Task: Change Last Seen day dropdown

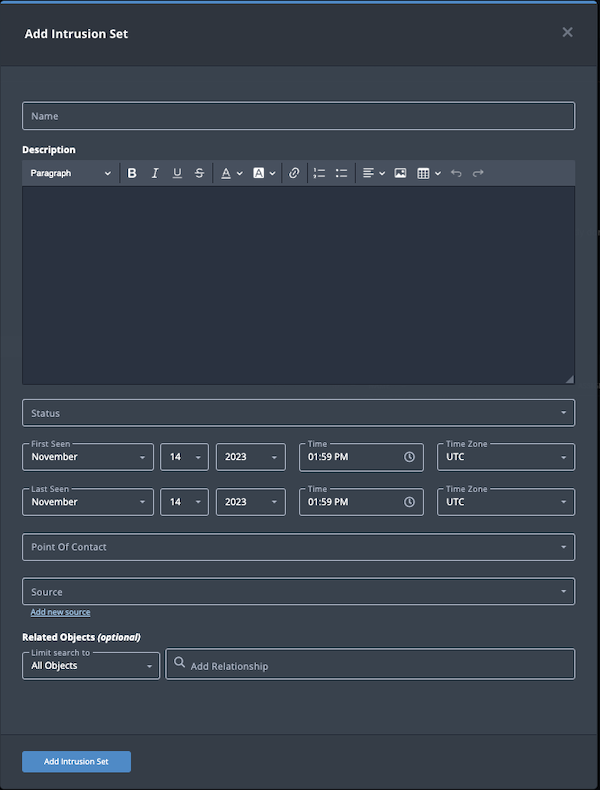Action: tap(184, 502)
